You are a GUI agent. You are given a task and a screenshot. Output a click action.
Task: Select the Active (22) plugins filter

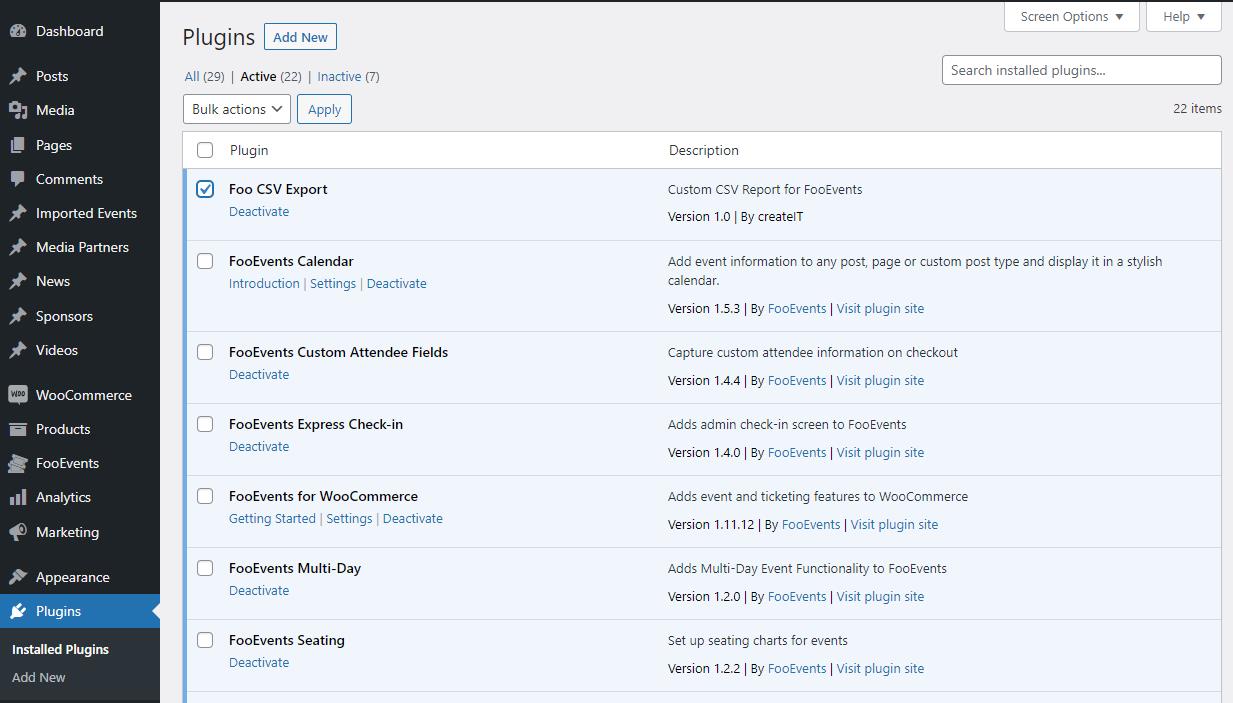271,76
